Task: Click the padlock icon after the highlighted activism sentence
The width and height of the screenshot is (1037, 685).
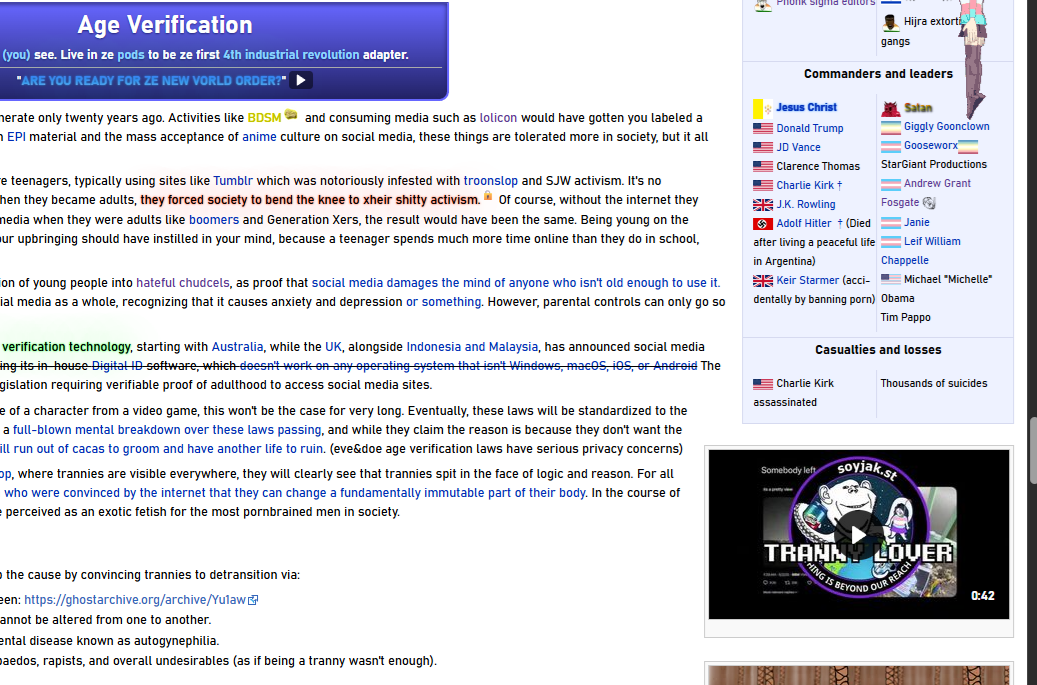Action: pyautogui.click(x=488, y=196)
